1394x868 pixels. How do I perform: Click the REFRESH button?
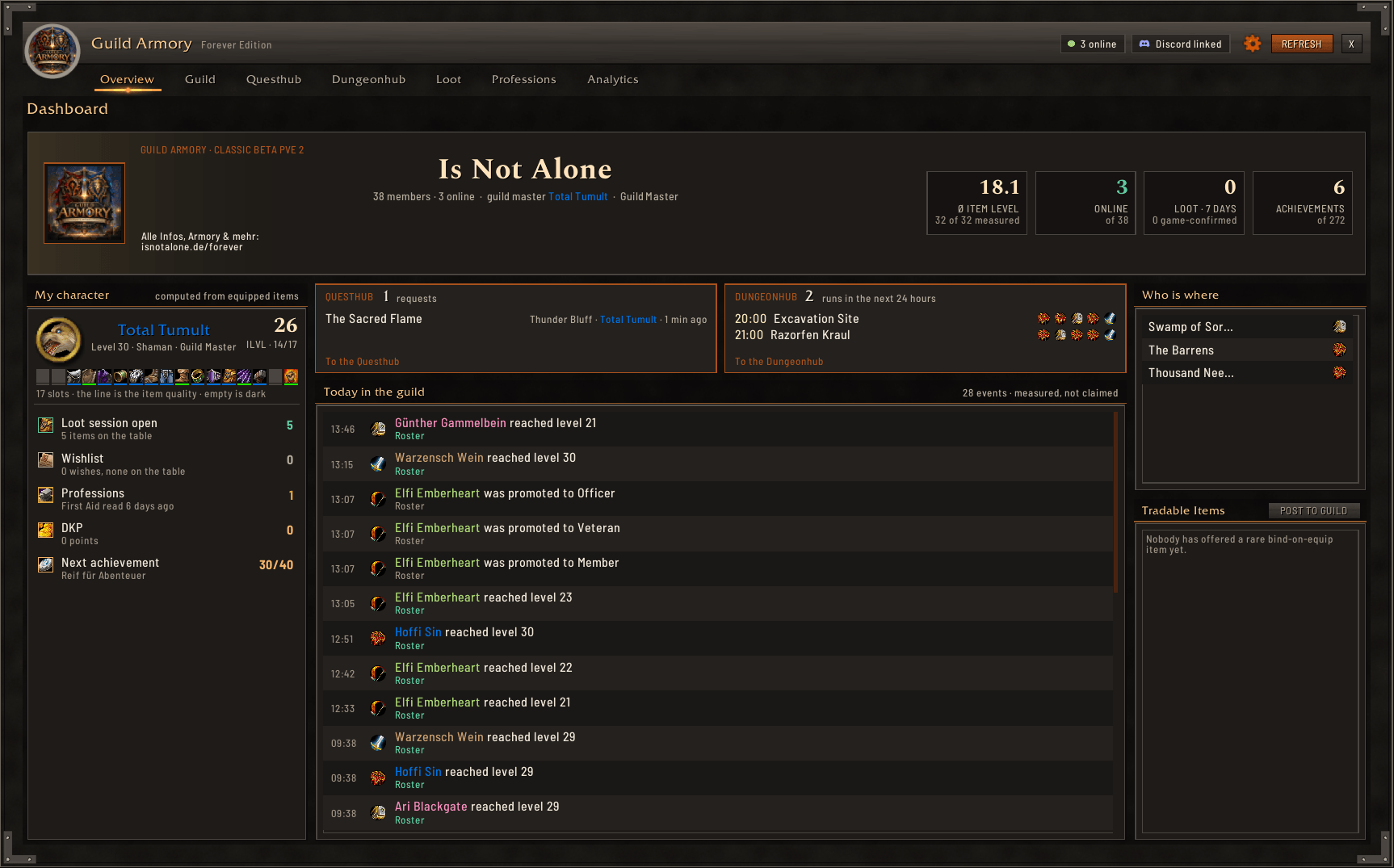tap(1301, 44)
